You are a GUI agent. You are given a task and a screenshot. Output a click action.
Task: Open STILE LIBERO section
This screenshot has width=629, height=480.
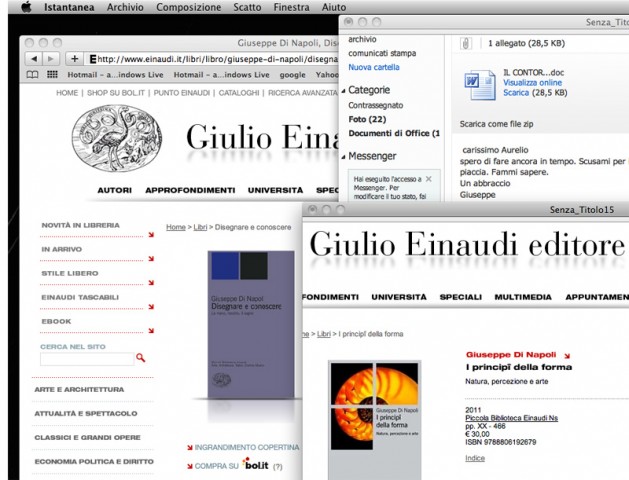70,273
